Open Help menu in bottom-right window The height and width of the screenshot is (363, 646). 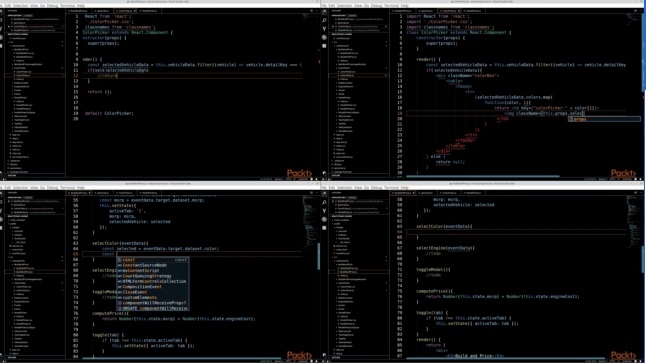pos(405,188)
